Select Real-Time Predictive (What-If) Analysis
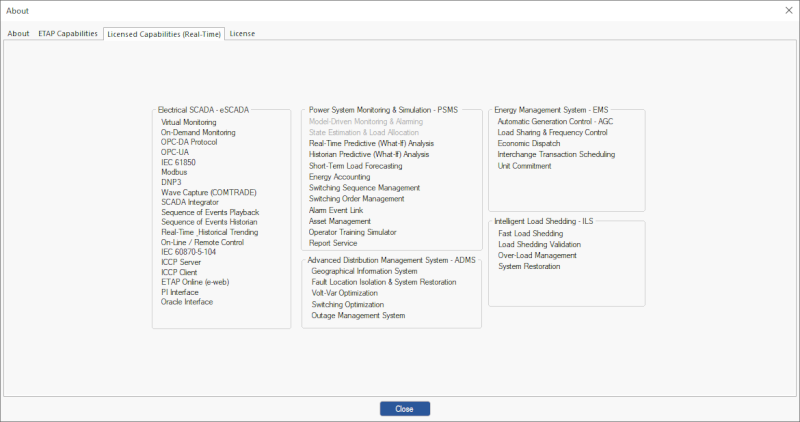 click(x=371, y=143)
